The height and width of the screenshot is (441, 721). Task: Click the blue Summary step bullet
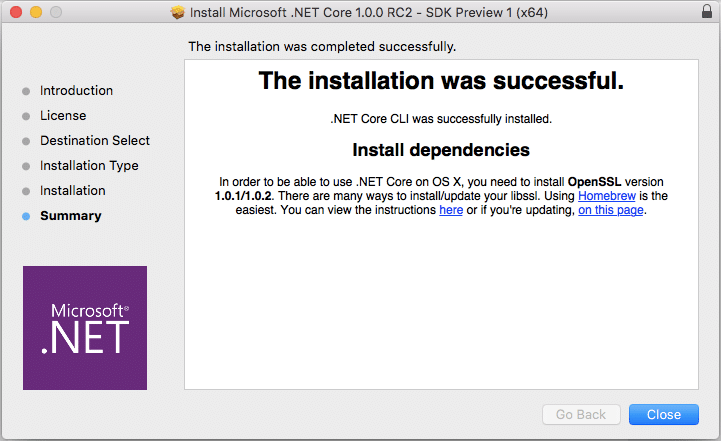coord(26,216)
